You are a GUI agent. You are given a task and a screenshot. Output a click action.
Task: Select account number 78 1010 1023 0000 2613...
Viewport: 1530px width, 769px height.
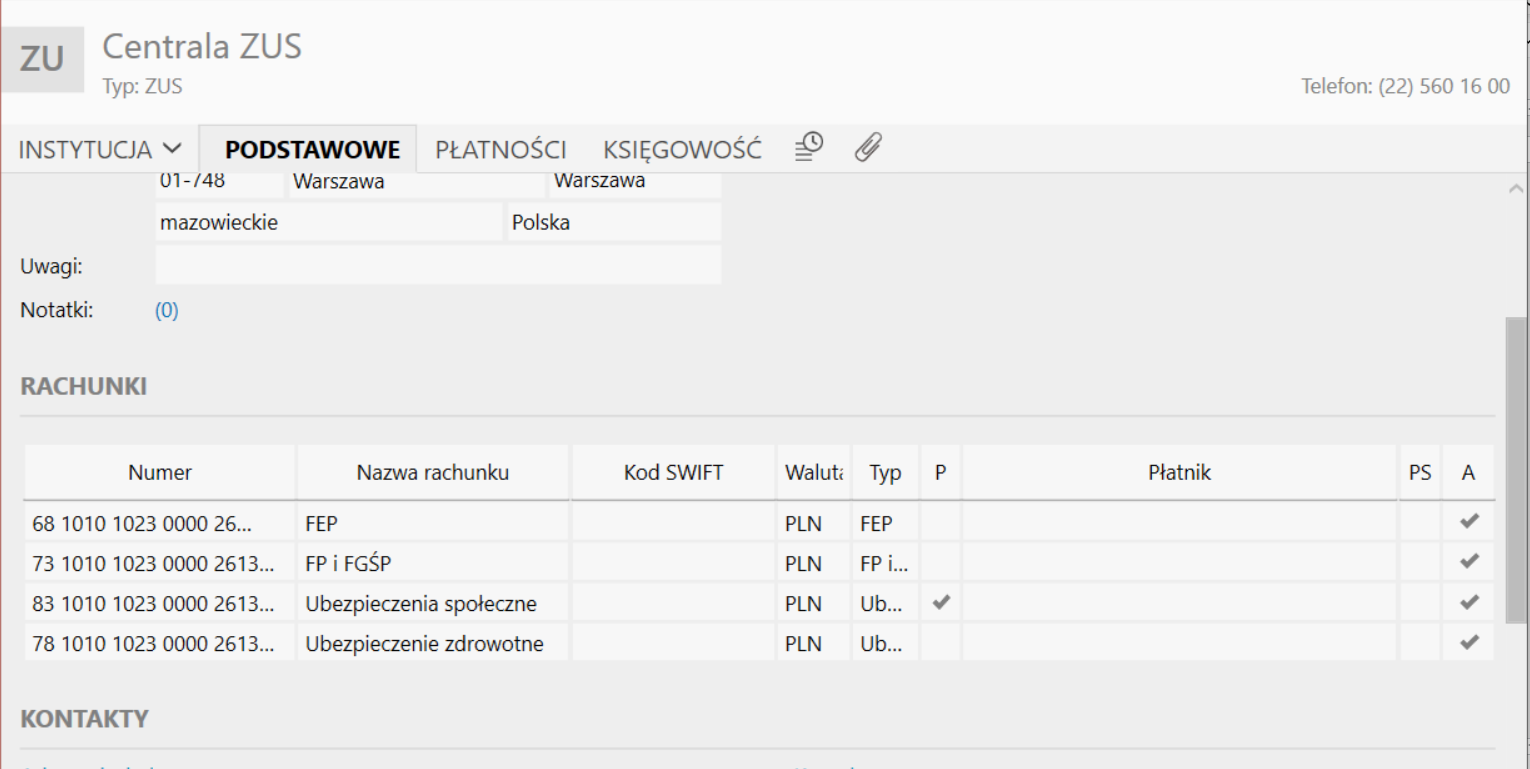pyautogui.click(x=160, y=643)
